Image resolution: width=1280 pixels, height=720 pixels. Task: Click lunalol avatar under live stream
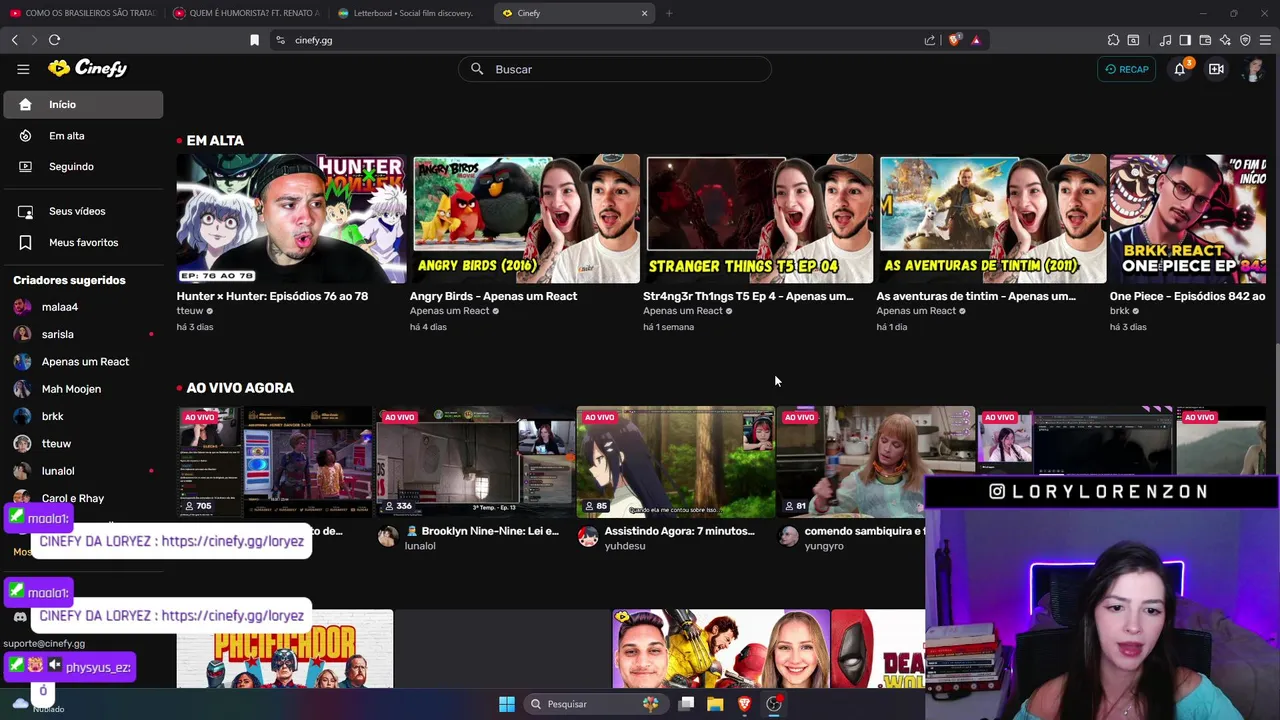tap(388, 538)
